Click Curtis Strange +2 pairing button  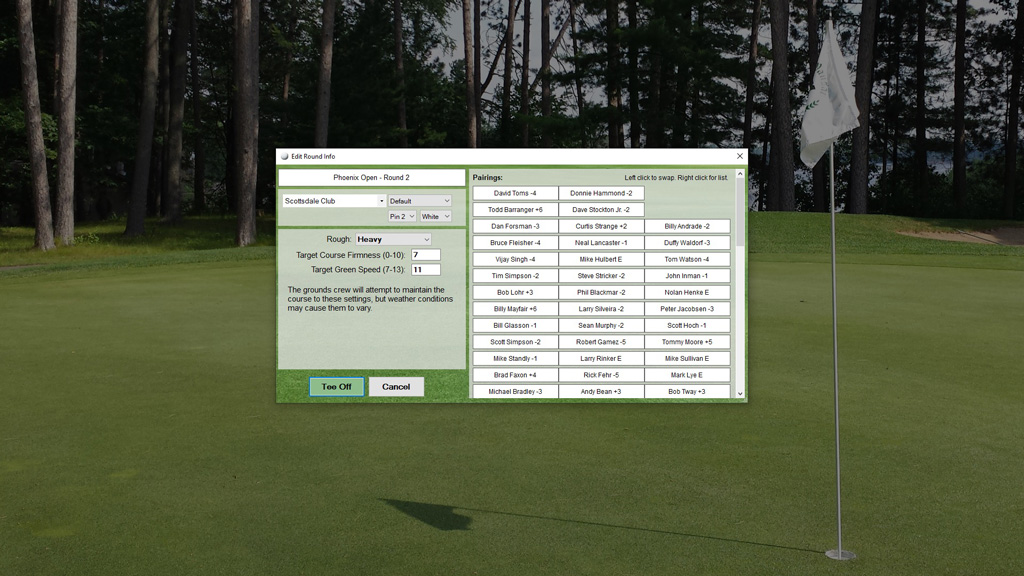coord(601,226)
